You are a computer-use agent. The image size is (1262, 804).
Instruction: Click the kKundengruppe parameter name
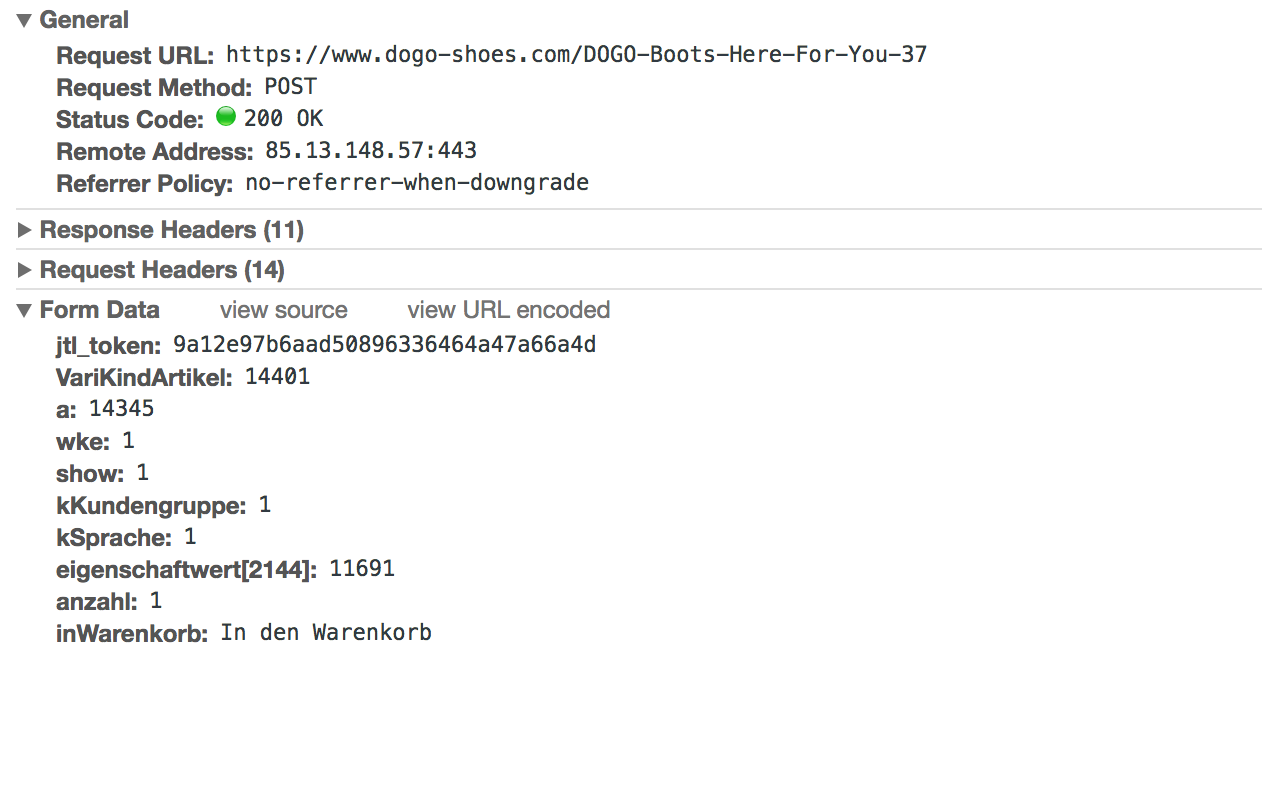(151, 506)
